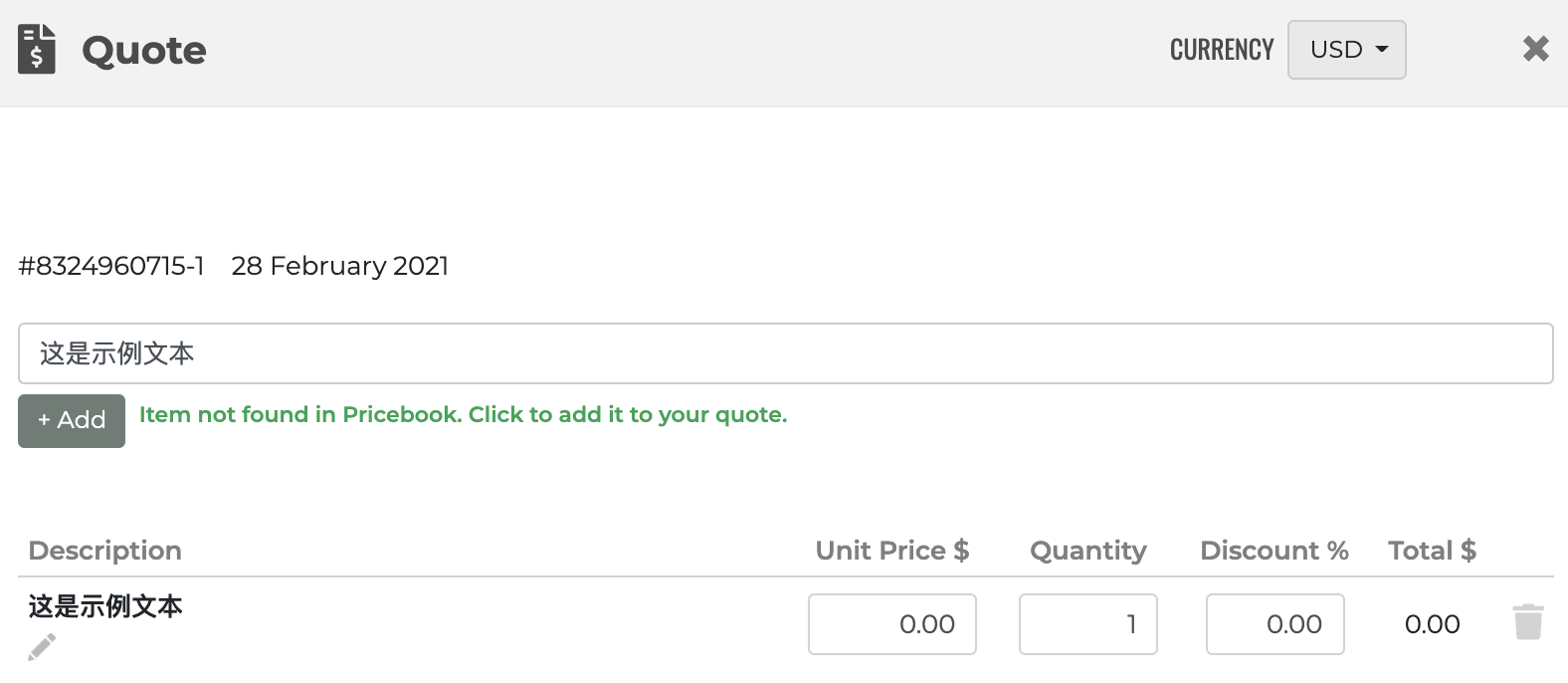Click the Unit Price $ column header
1568x683 pixels.
891,551
